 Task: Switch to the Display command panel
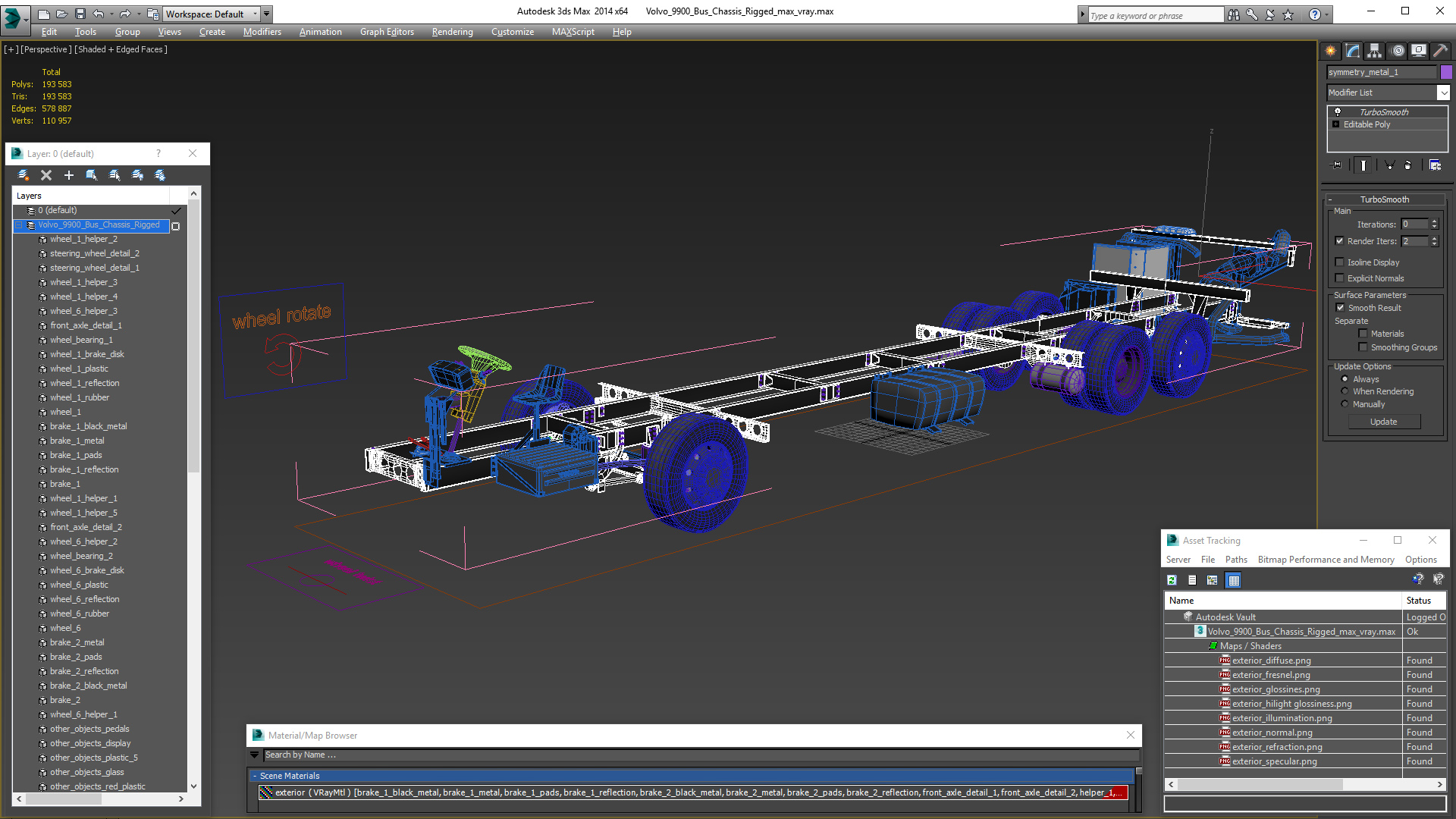pos(1419,51)
